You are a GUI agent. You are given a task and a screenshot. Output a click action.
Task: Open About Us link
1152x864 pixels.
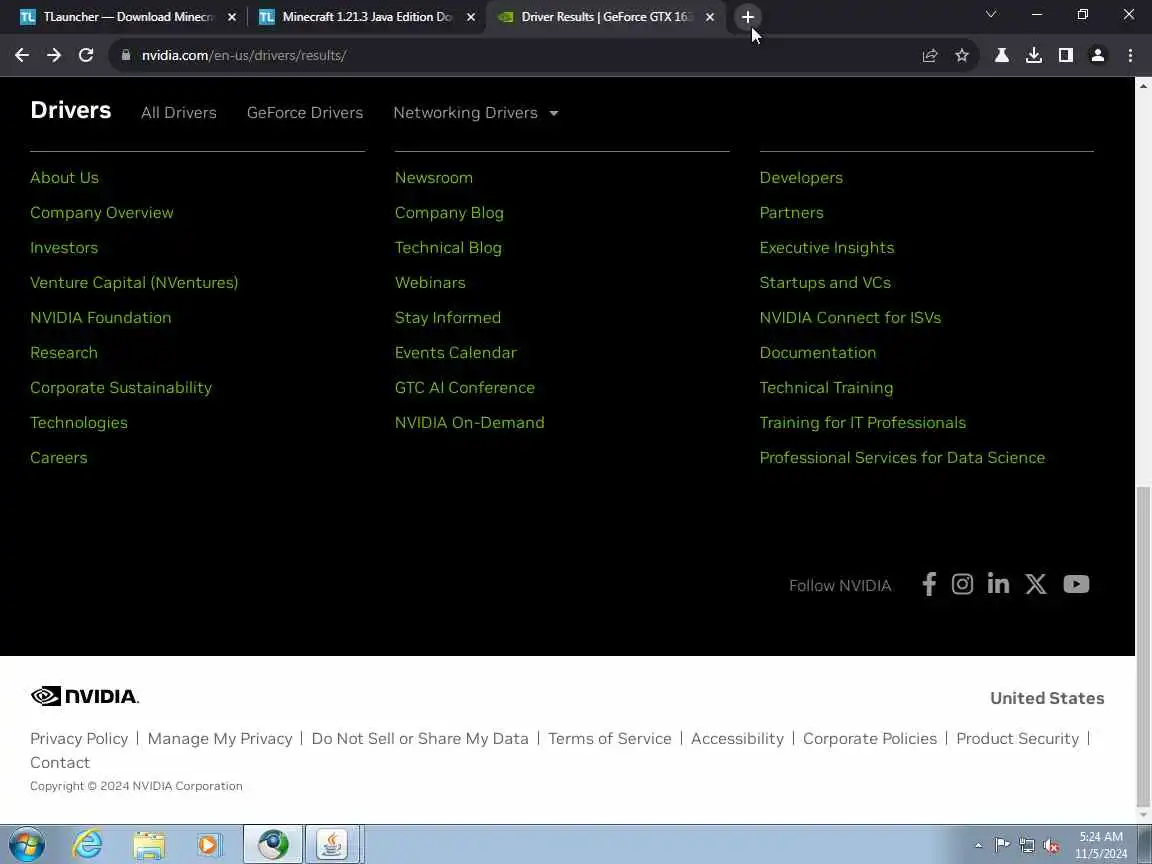[64, 178]
